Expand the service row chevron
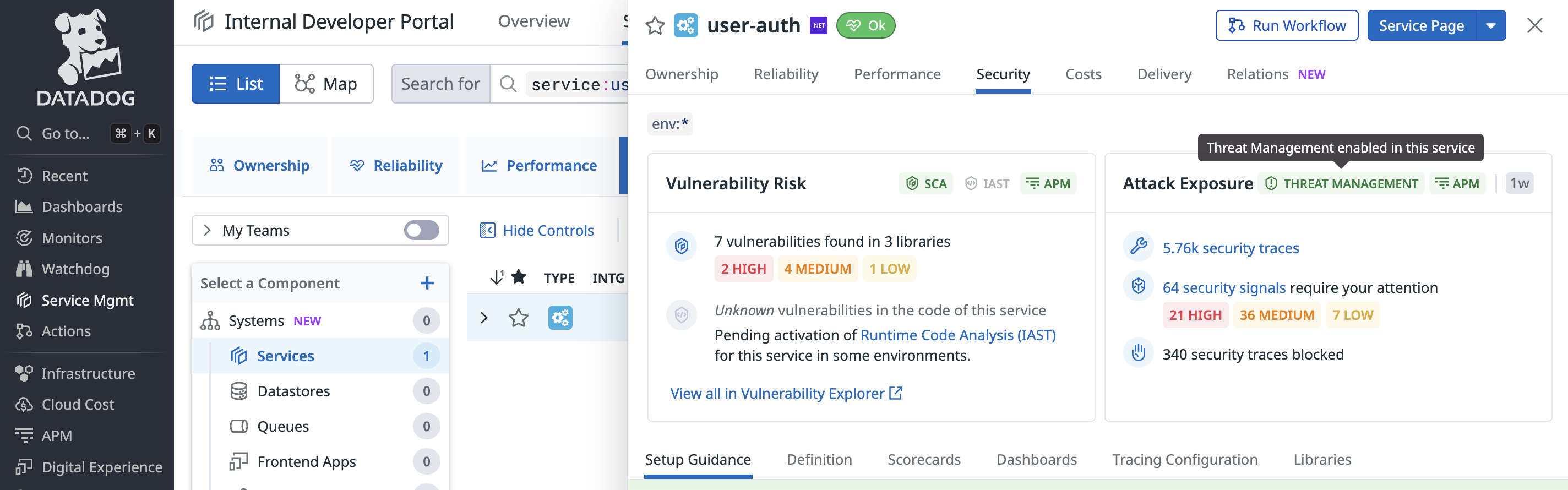Image resolution: width=1568 pixels, height=490 pixels. (x=484, y=318)
